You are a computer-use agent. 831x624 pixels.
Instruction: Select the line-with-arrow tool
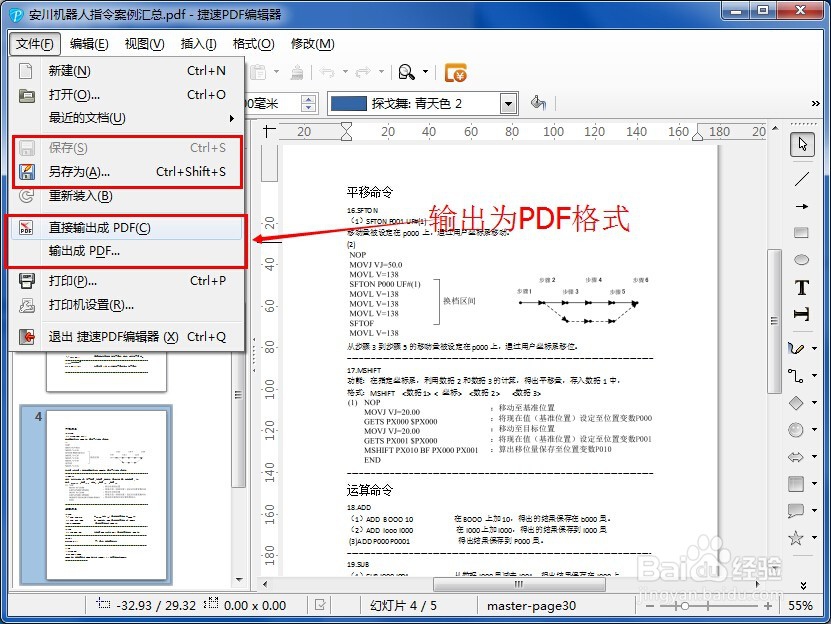tap(802, 206)
